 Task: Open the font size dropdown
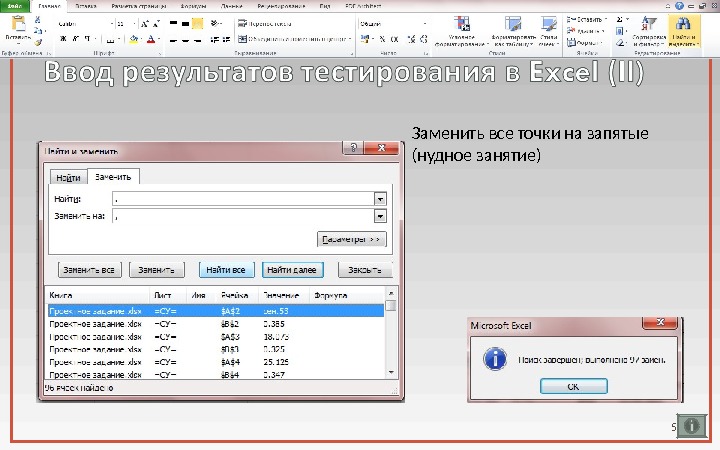pos(134,24)
